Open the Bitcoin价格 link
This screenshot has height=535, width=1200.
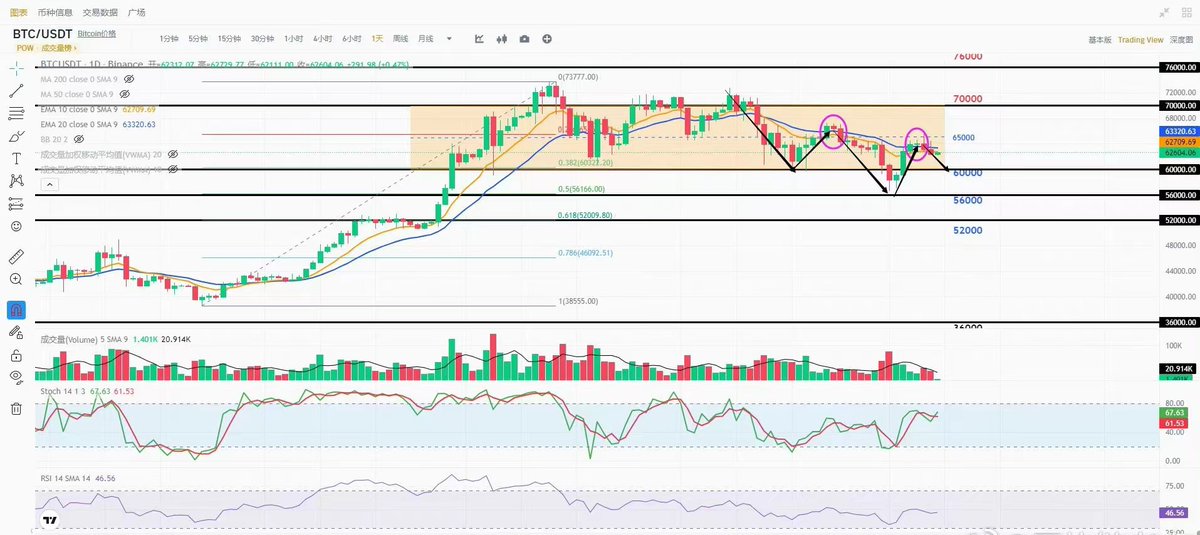[96, 34]
